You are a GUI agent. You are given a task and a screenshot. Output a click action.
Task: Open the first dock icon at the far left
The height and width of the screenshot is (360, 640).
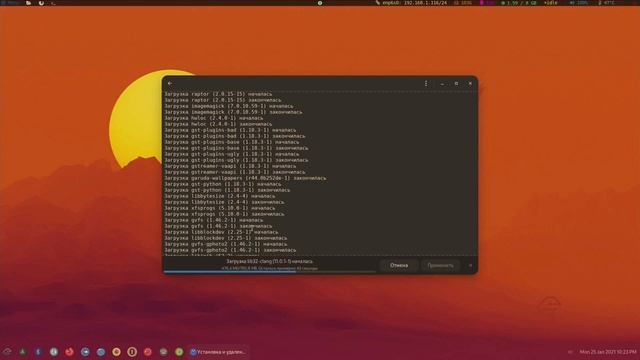pyautogui.click(x=7, y=351)
